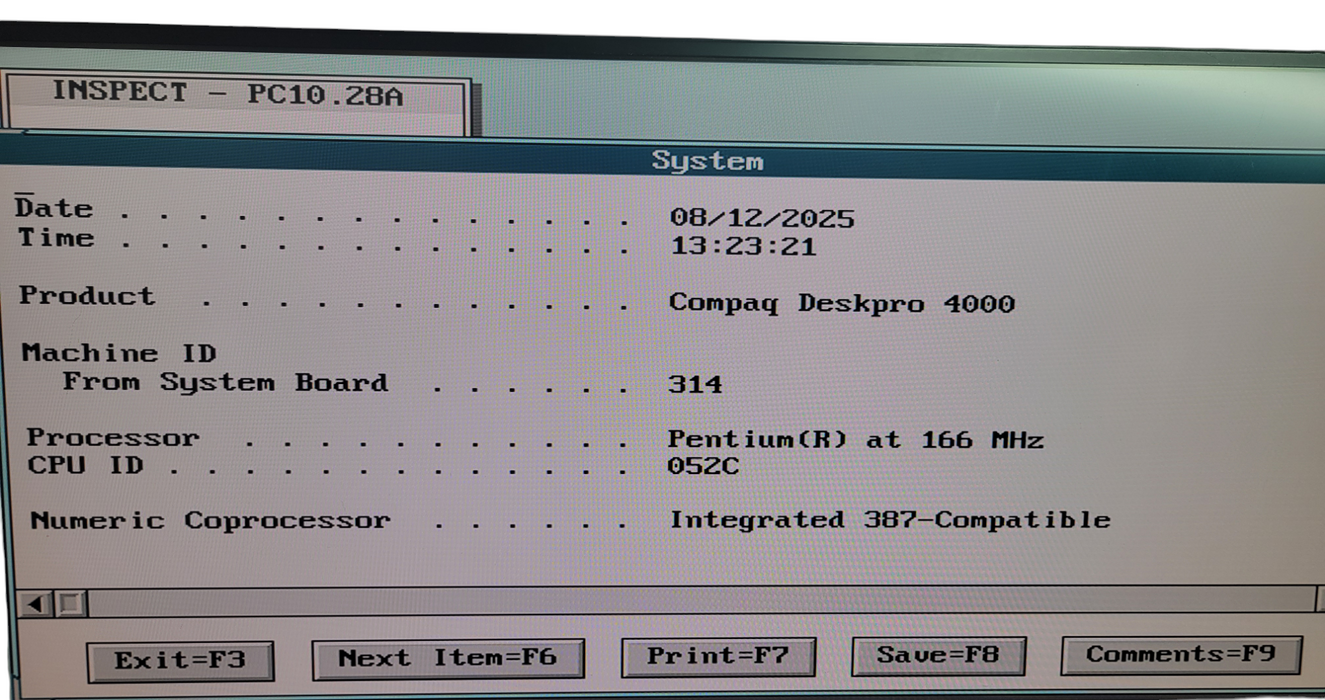Select Integrated 387-Compatible text

tap(890, 520)
